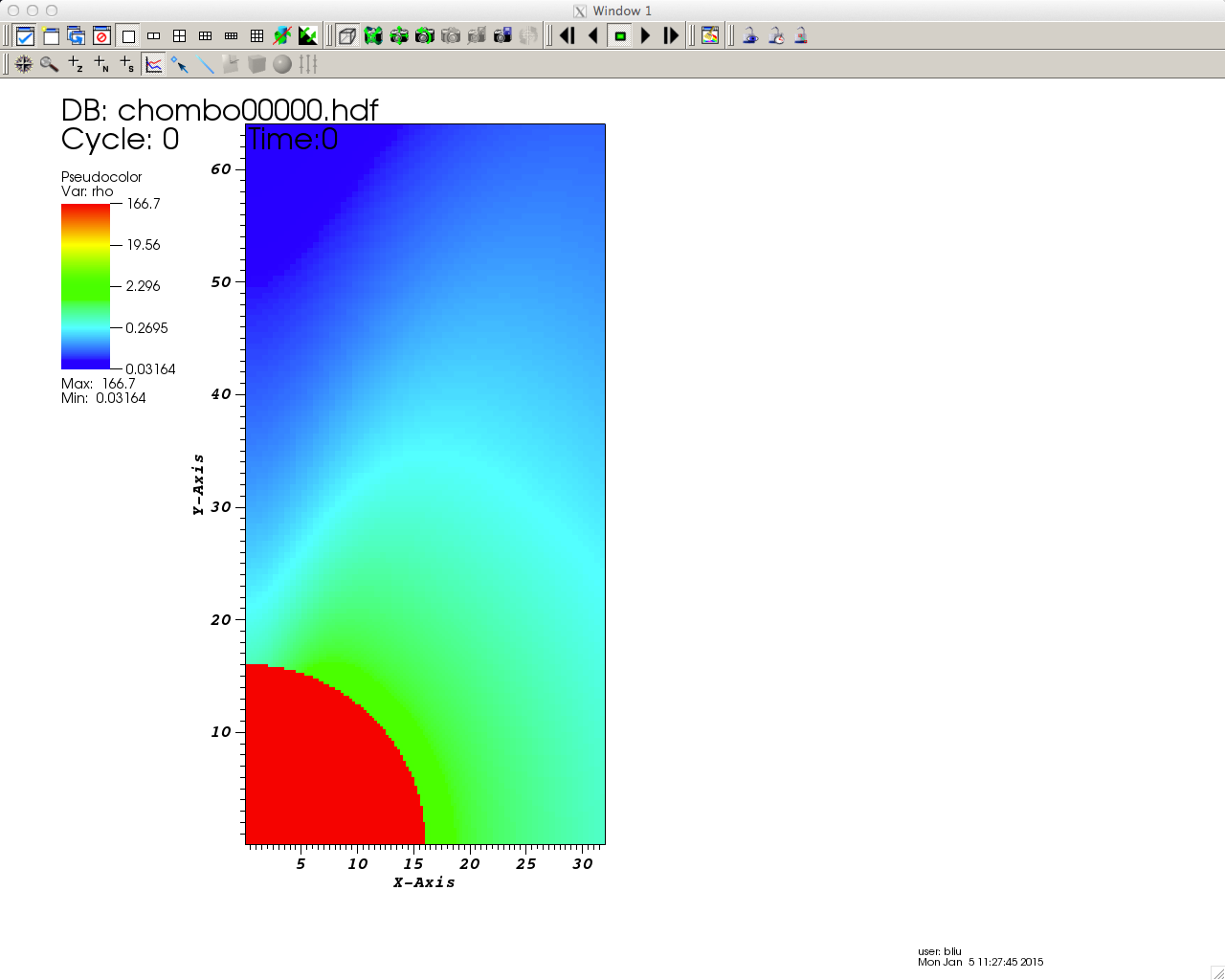Select the 2x3 window layout

[205, 36]
